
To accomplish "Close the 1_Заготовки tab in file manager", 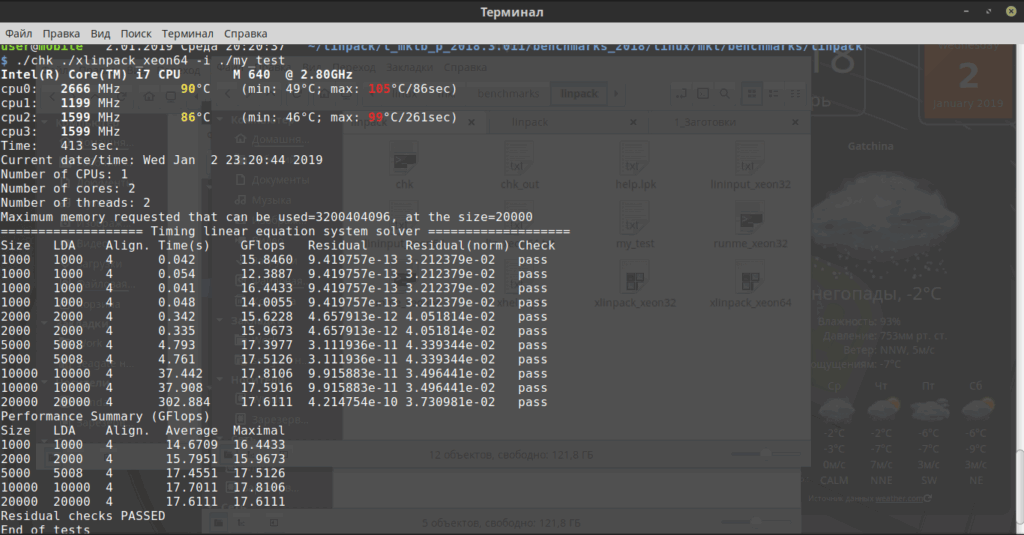I will (x=795, y=122).
